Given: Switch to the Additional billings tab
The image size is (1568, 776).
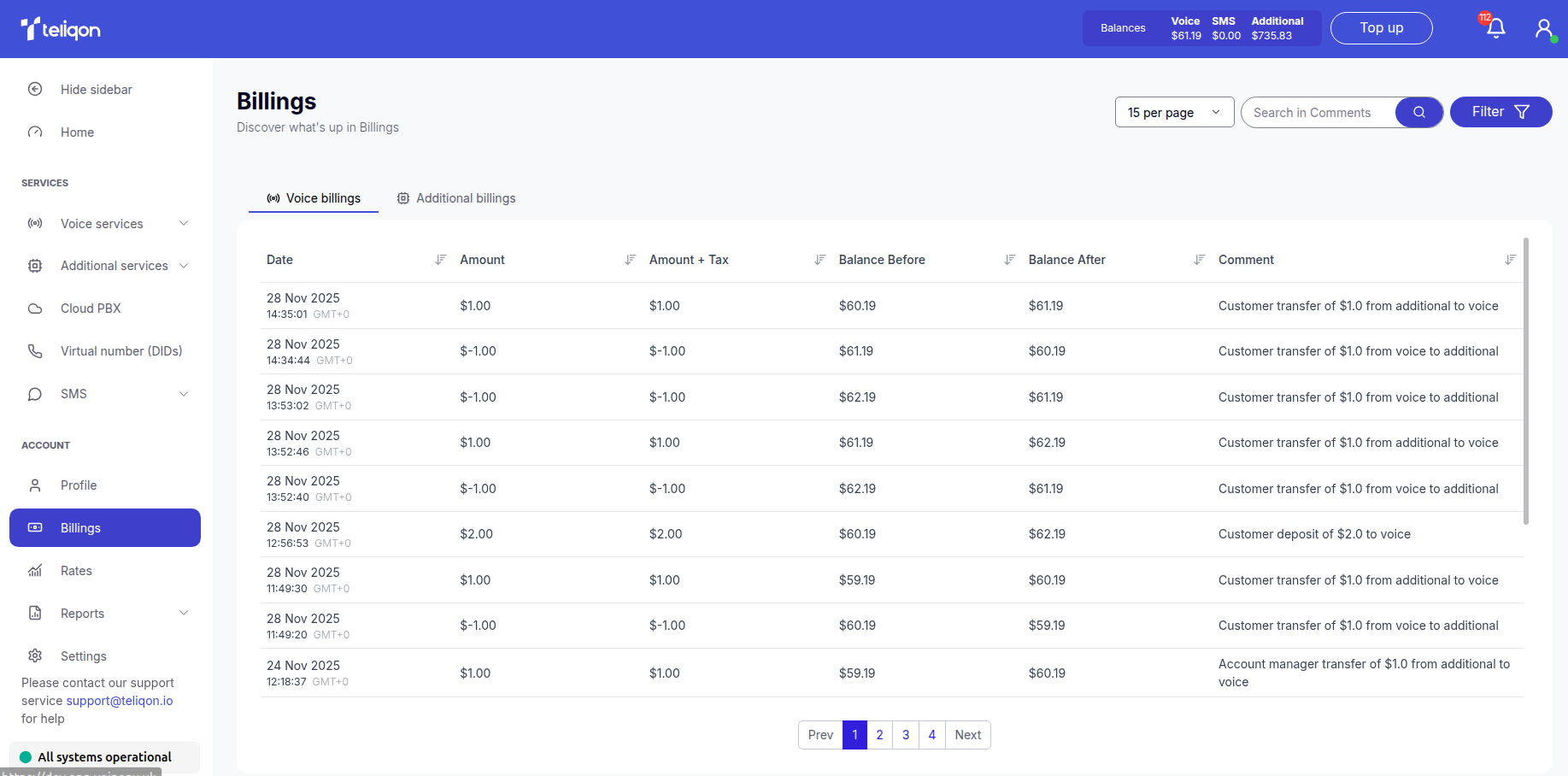Looking at the screenshot, I should 456,198.
